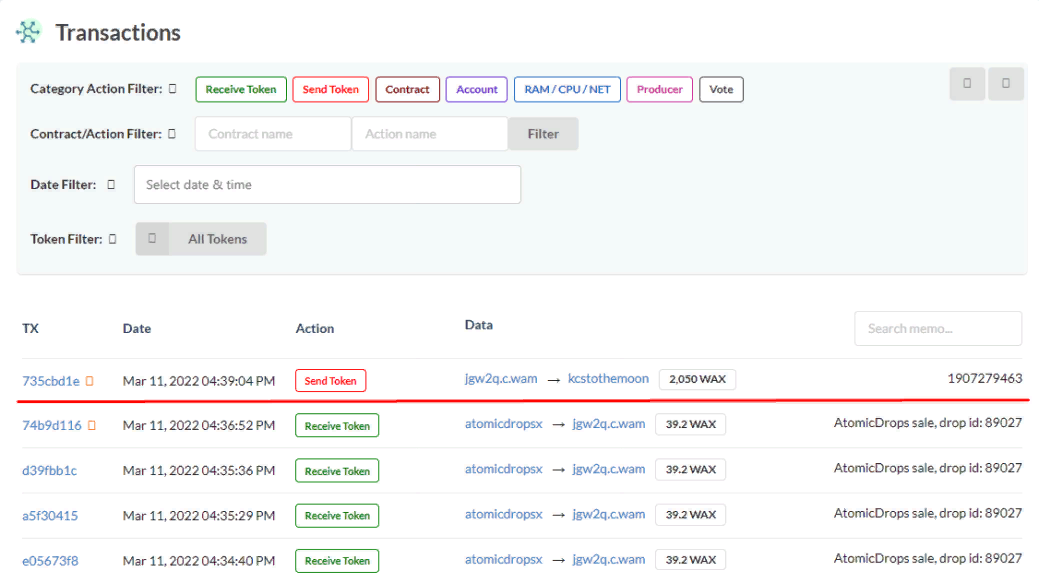Viewport: 1039px width, 583px height.
Task: Click date Mar 11, 2022 04:35:36 PM
Action: [199, 470]
